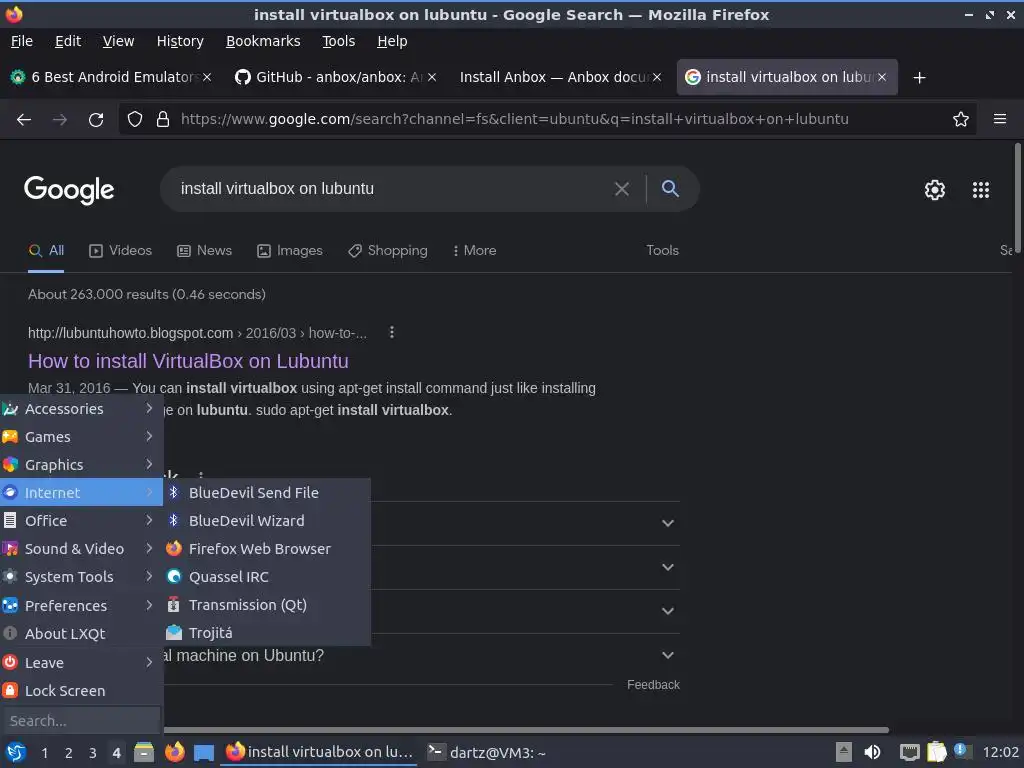Expand the Sound & Video category
The image size is (1024, 768).
[x=81, y=549]
